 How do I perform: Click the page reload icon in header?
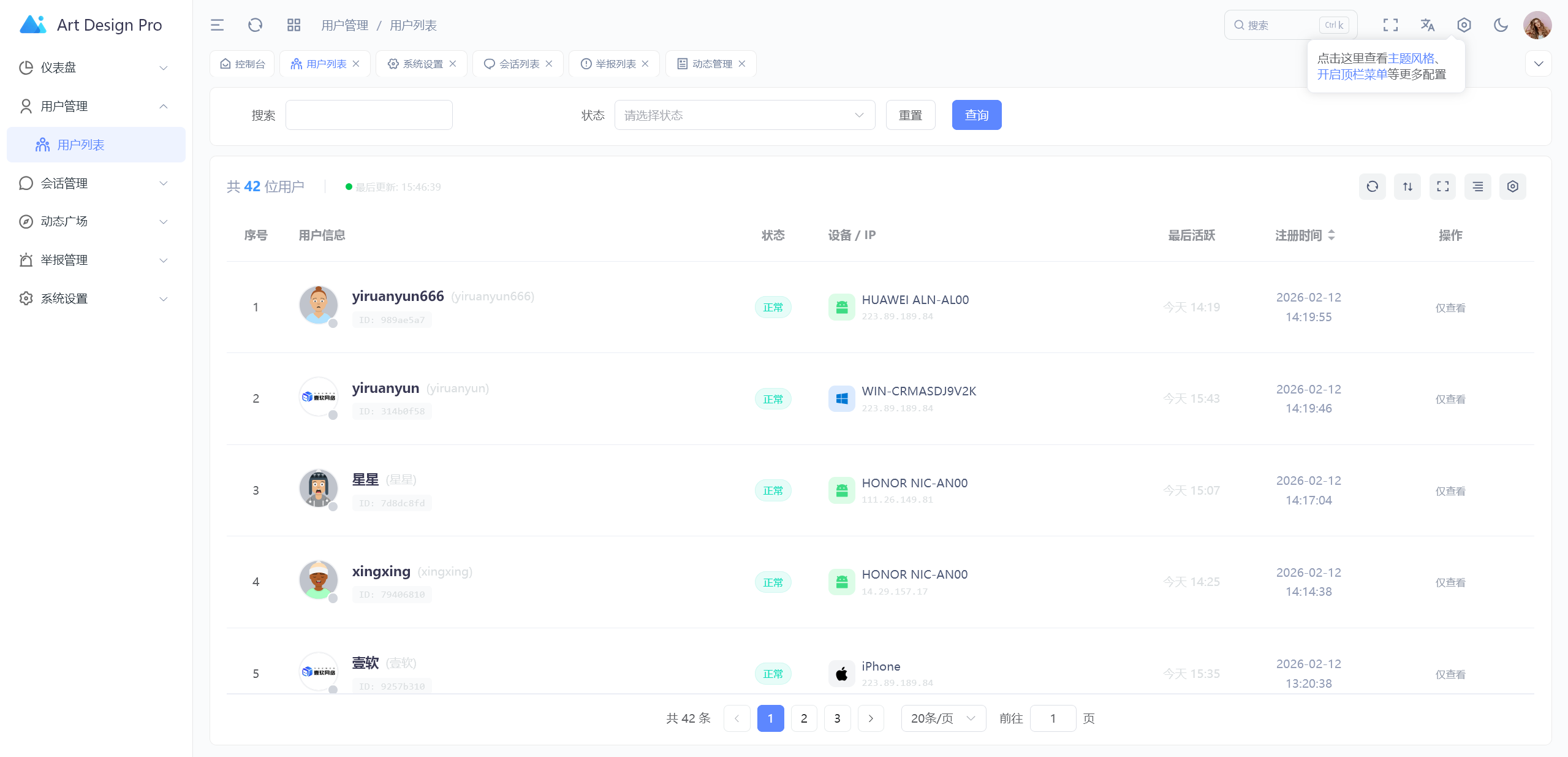coord(255,25)
